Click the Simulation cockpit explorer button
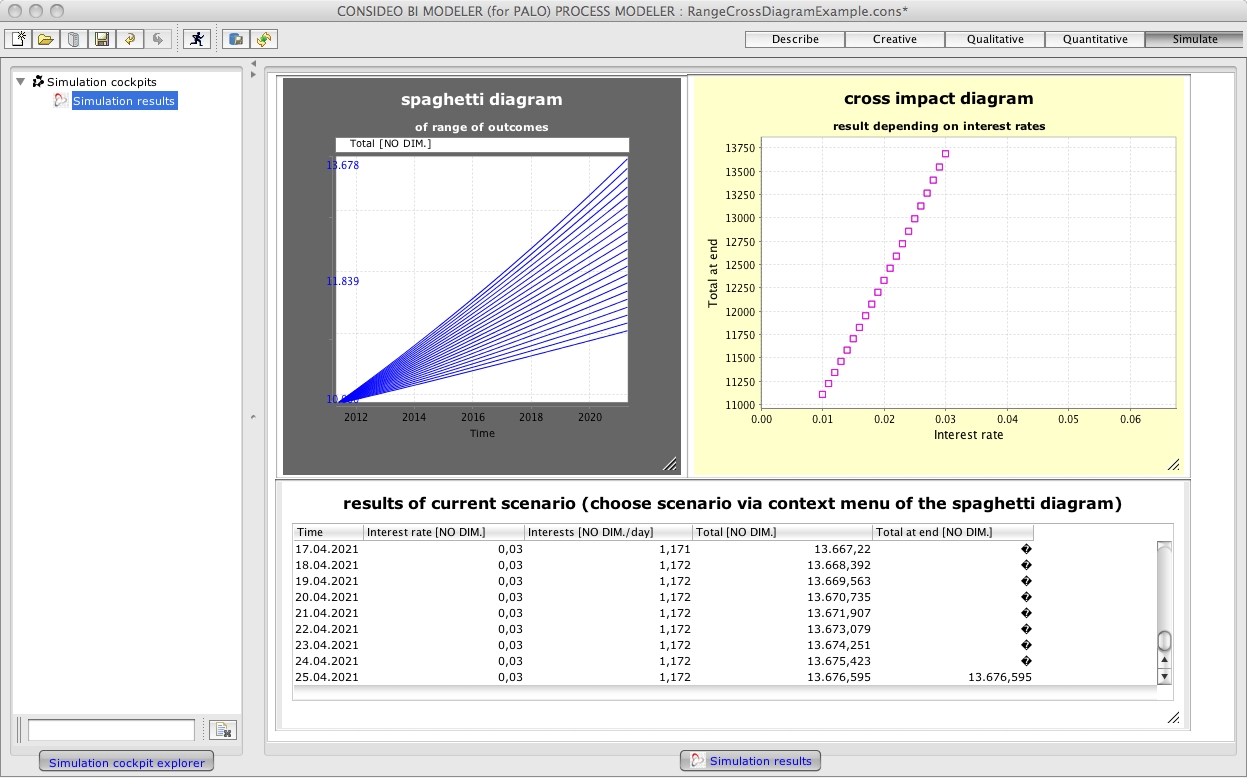 pyautogui.click(x=126, y=762)
